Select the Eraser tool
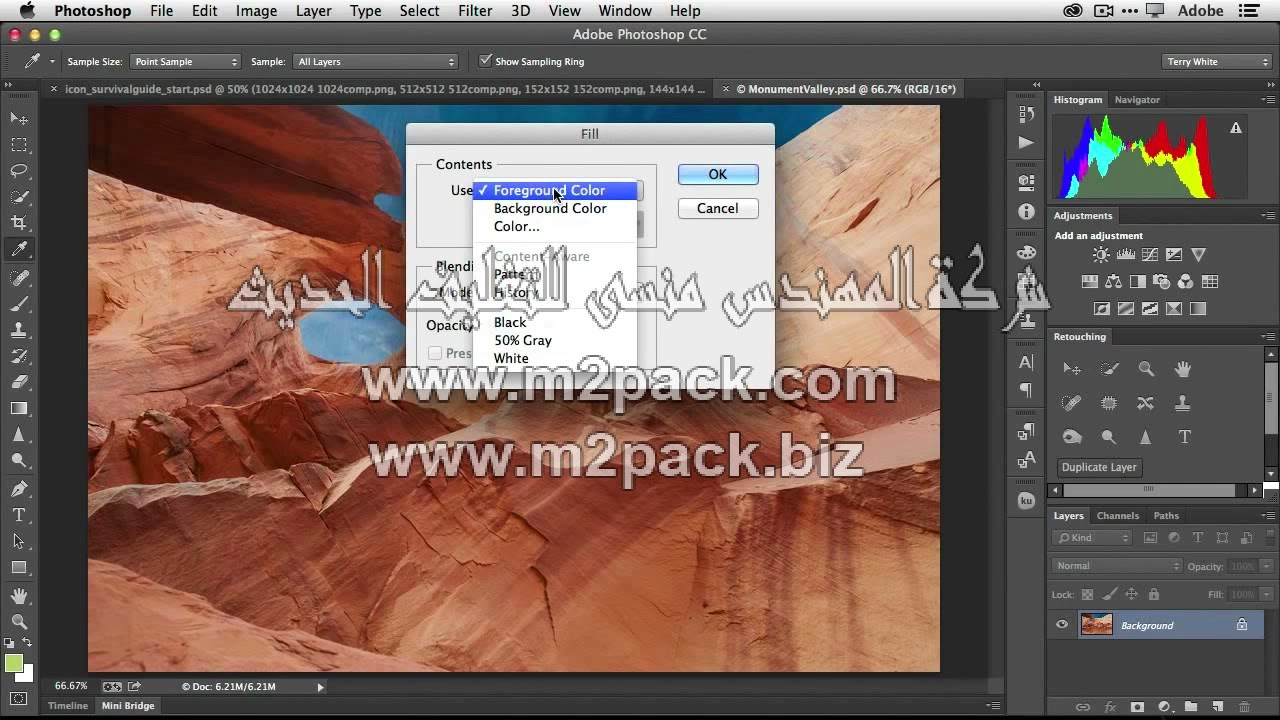Viewport: 1280px width, 720px height. (x=19, y=382)
